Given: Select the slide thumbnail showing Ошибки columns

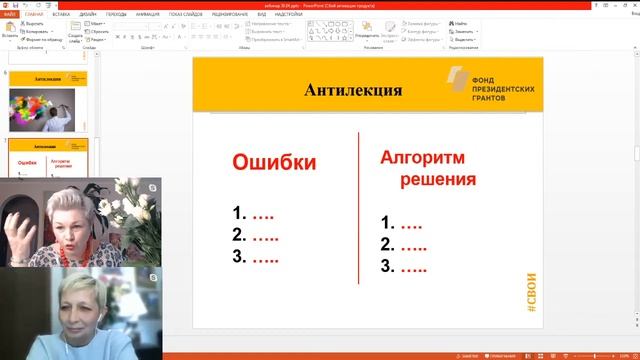Looking at the screenshot, I should pos(48,158).
